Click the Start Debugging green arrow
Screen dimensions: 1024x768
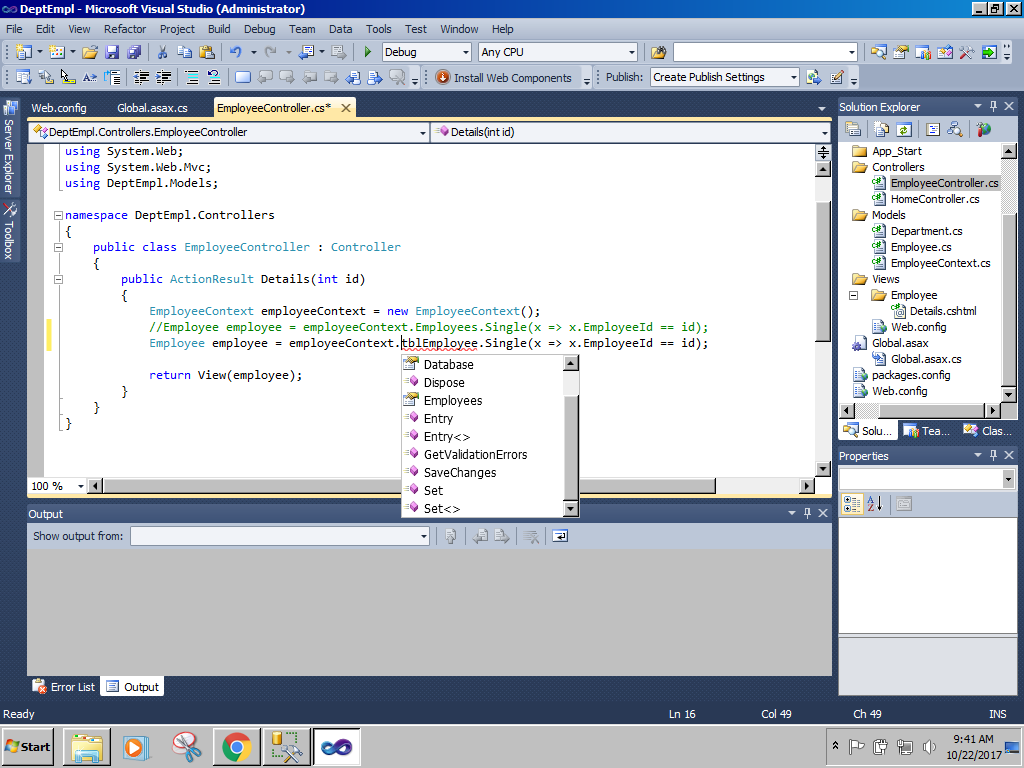tap(368, 52)
